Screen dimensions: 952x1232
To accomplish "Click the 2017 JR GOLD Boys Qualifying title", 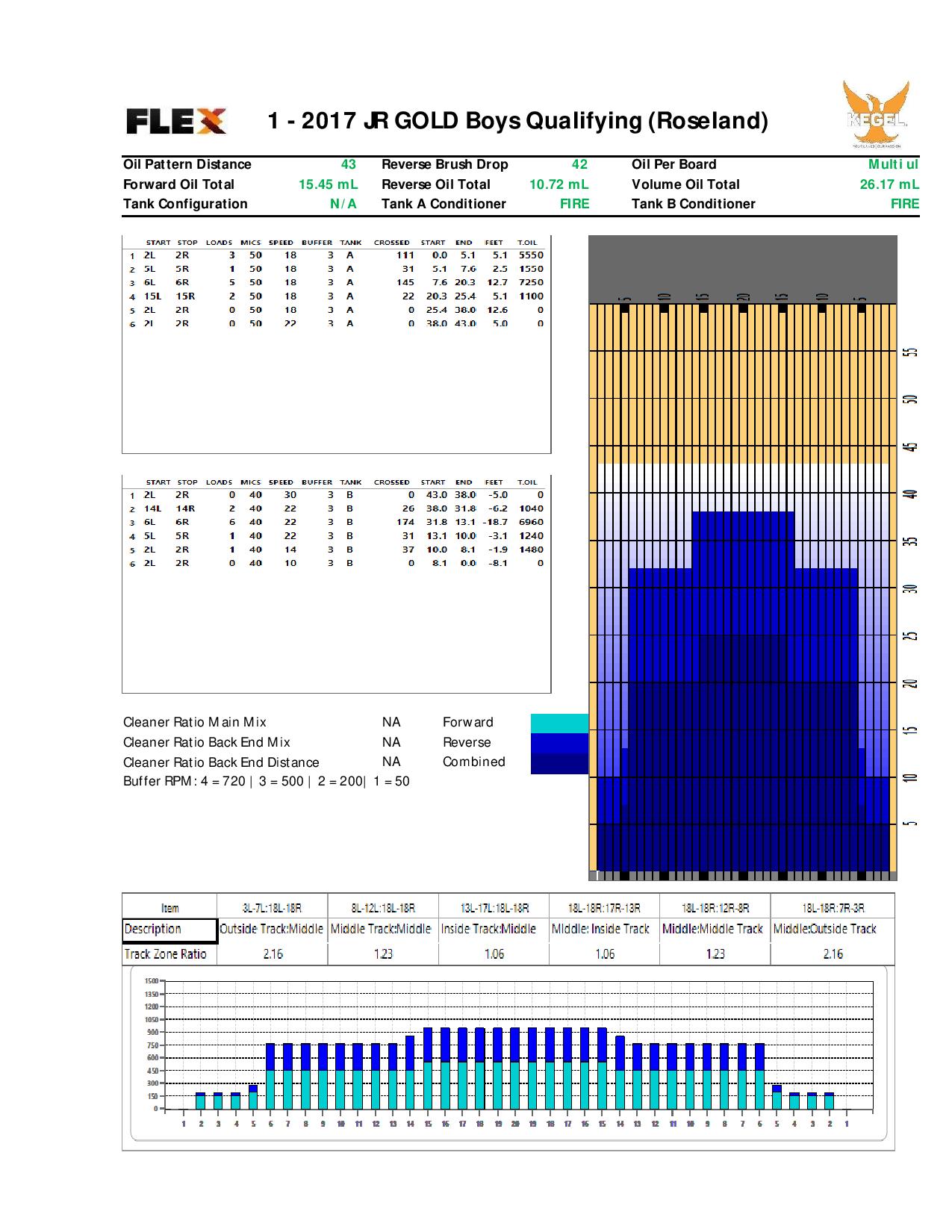I will 518,120.
